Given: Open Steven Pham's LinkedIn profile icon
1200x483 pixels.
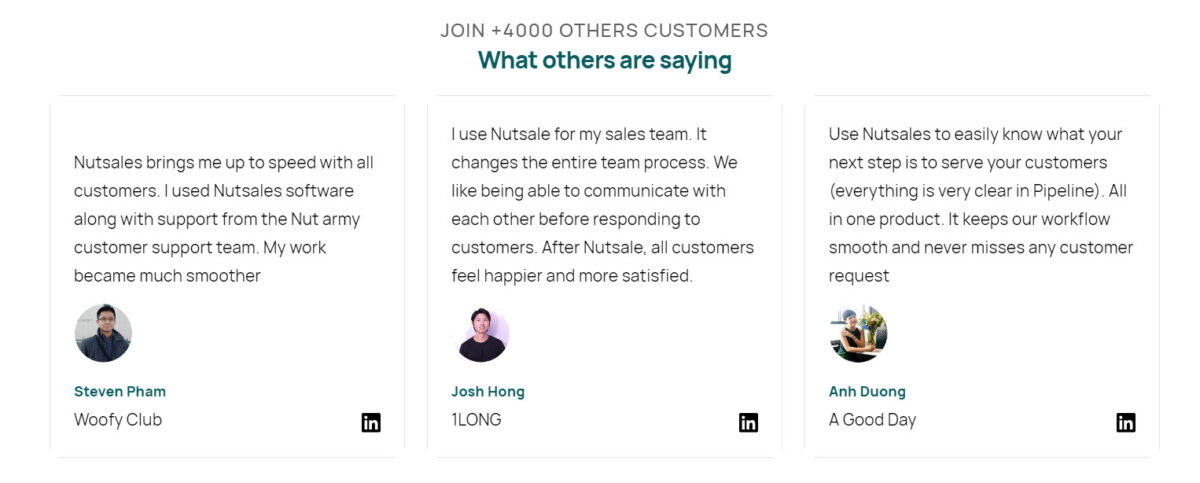Looking at the screenshot, I should (371, 423).
